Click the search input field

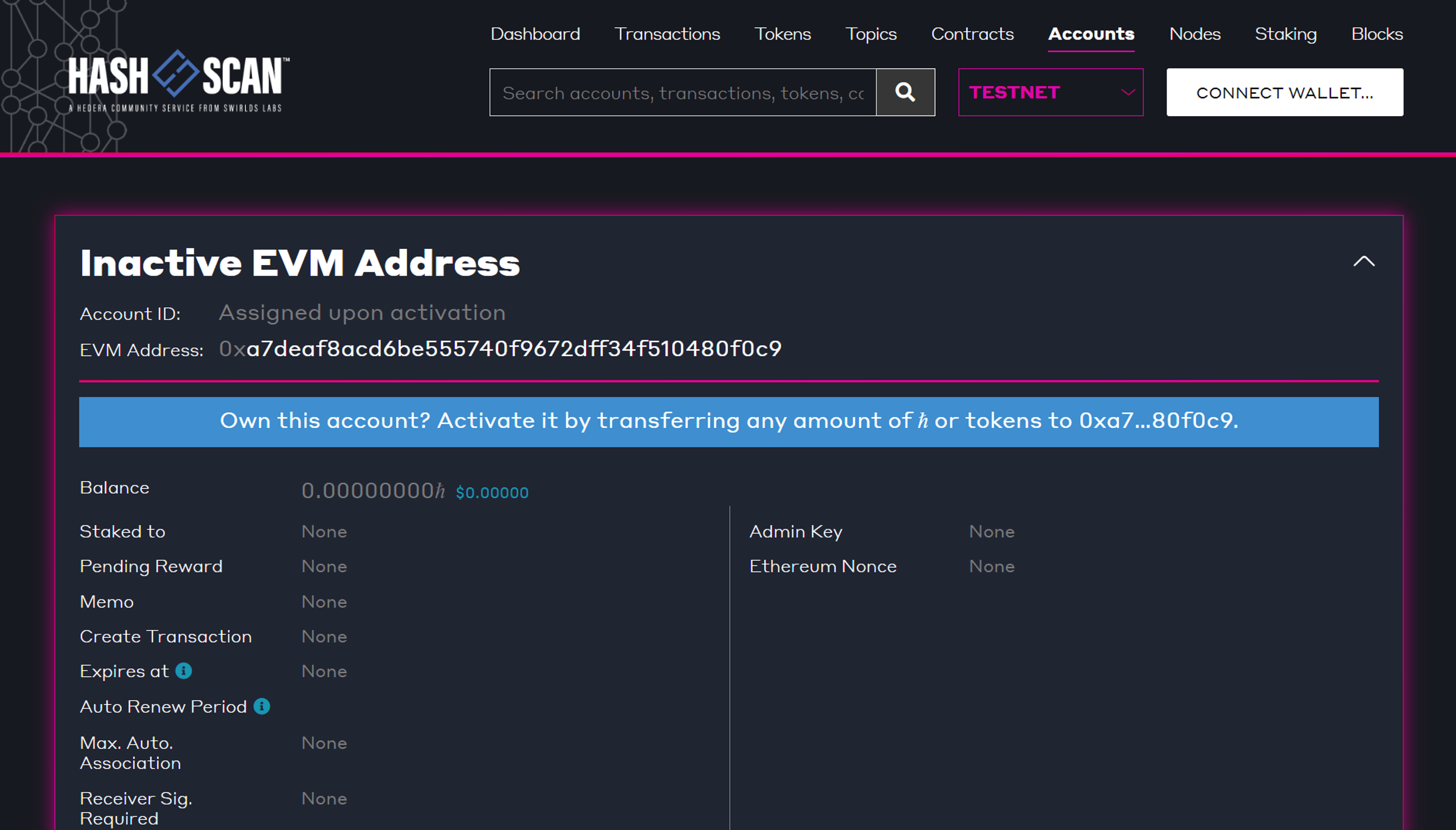pyautogui.click(x=682, y=92)
